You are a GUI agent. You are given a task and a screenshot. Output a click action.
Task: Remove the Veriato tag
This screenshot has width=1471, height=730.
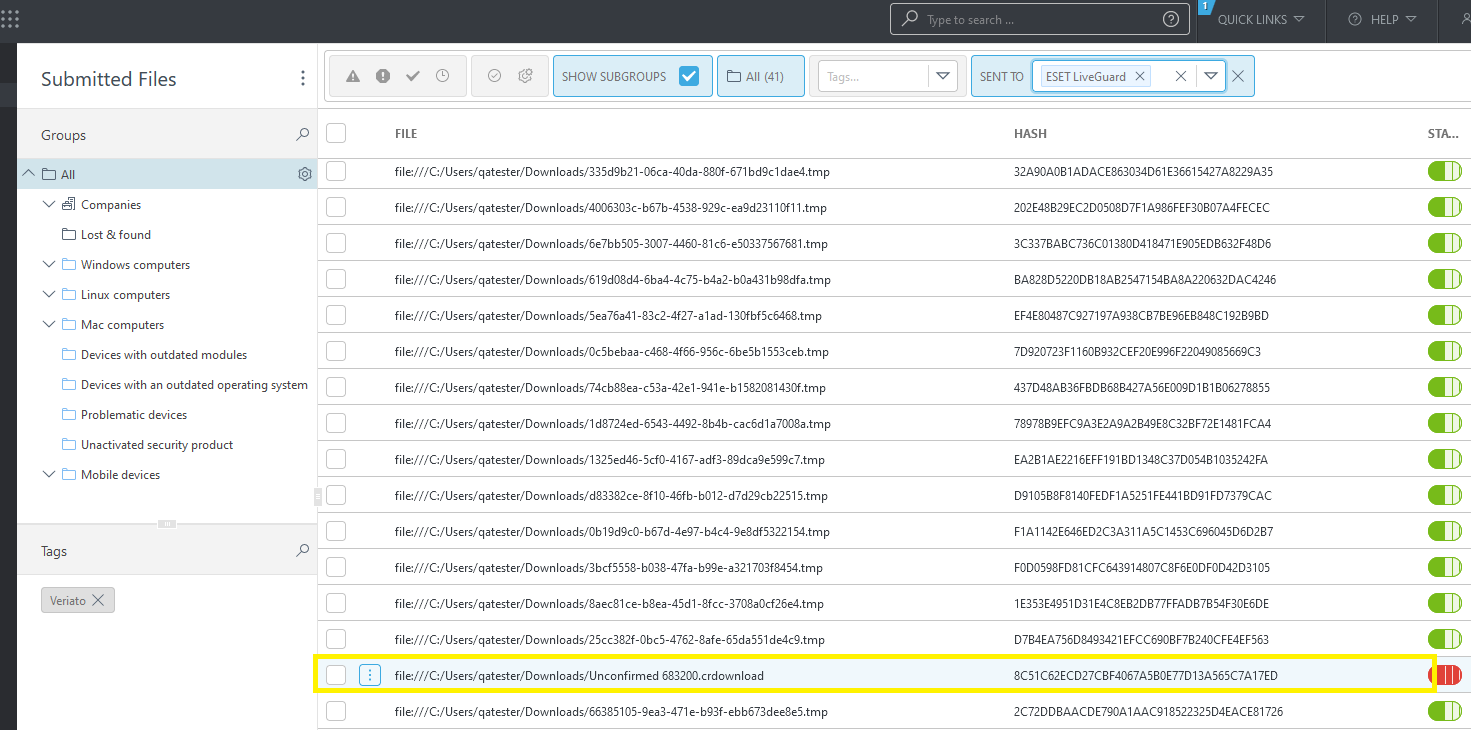pos(98,600)
